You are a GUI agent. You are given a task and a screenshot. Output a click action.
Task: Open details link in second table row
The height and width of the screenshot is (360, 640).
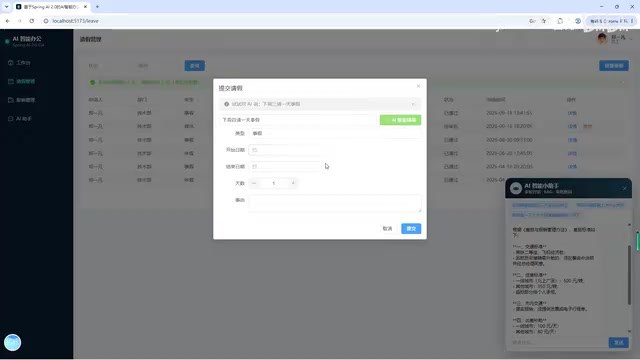572,127
